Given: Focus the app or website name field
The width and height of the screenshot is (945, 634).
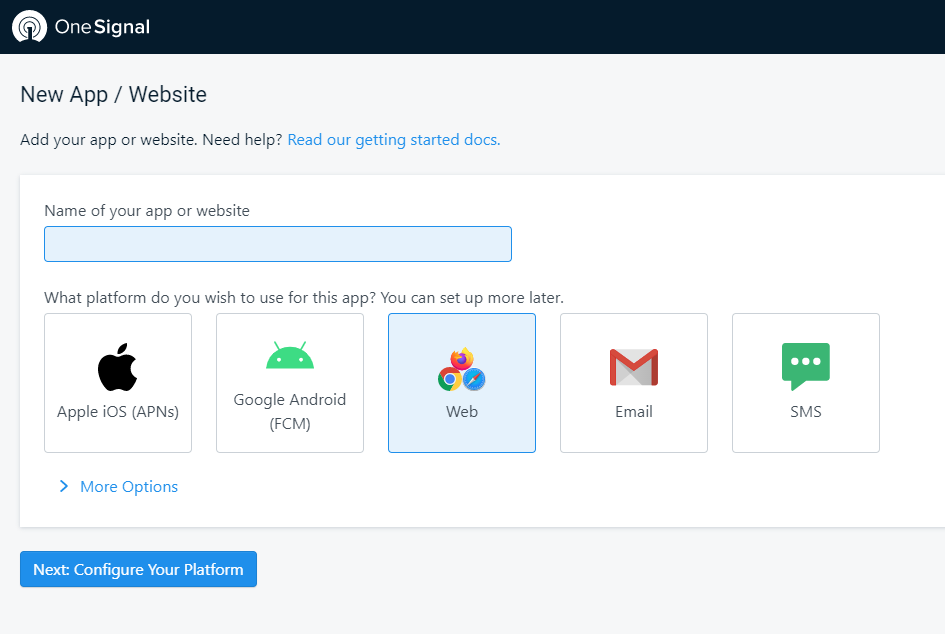Looking at the screenshot, I should 278,244.
